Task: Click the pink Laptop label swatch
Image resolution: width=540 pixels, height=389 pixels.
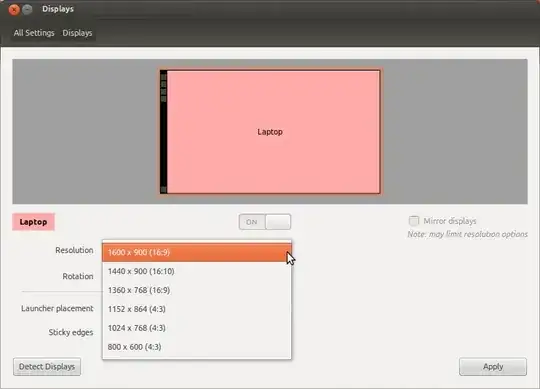Action: pyautogui.click(x=33, y=222)
